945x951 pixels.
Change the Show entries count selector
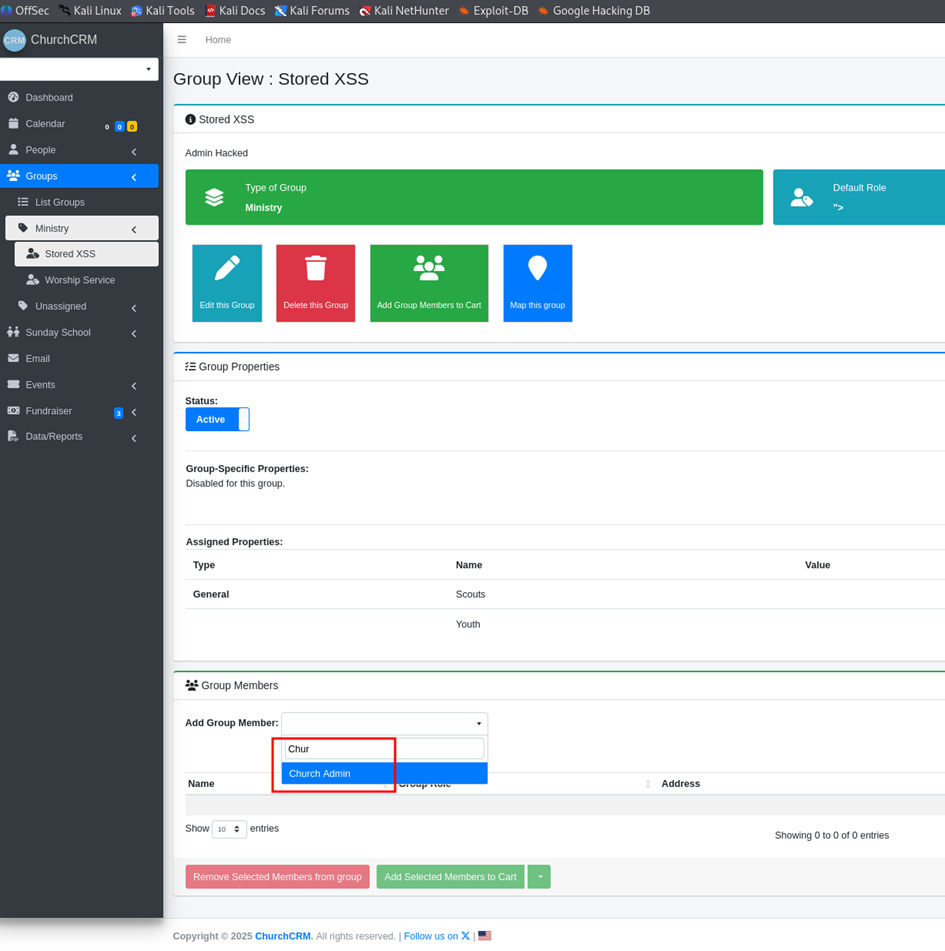(x=229, y=829)
